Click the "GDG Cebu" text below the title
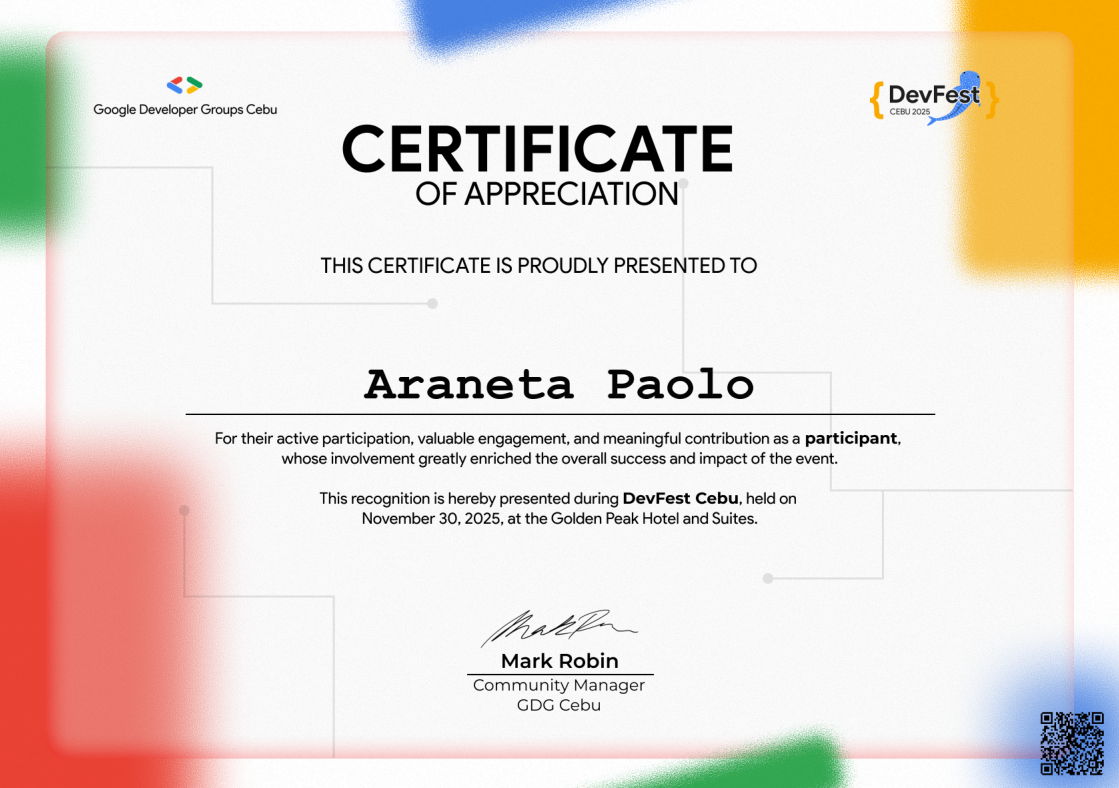This screenshot has height=788, width=1119. click(x=559, y=705)
